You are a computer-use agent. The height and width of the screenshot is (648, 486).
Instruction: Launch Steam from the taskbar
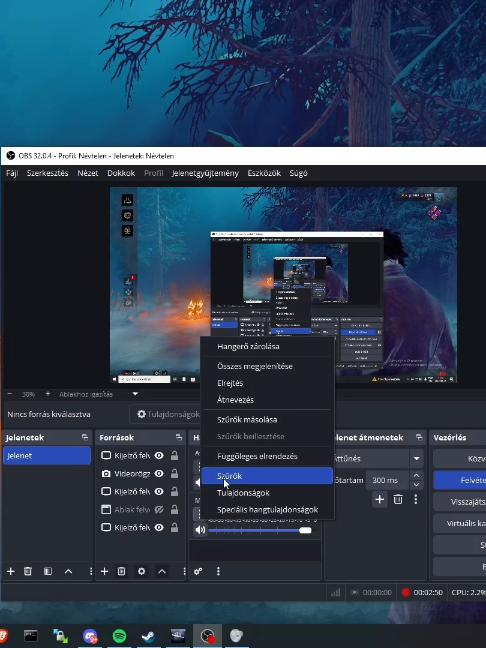(148, 636)
